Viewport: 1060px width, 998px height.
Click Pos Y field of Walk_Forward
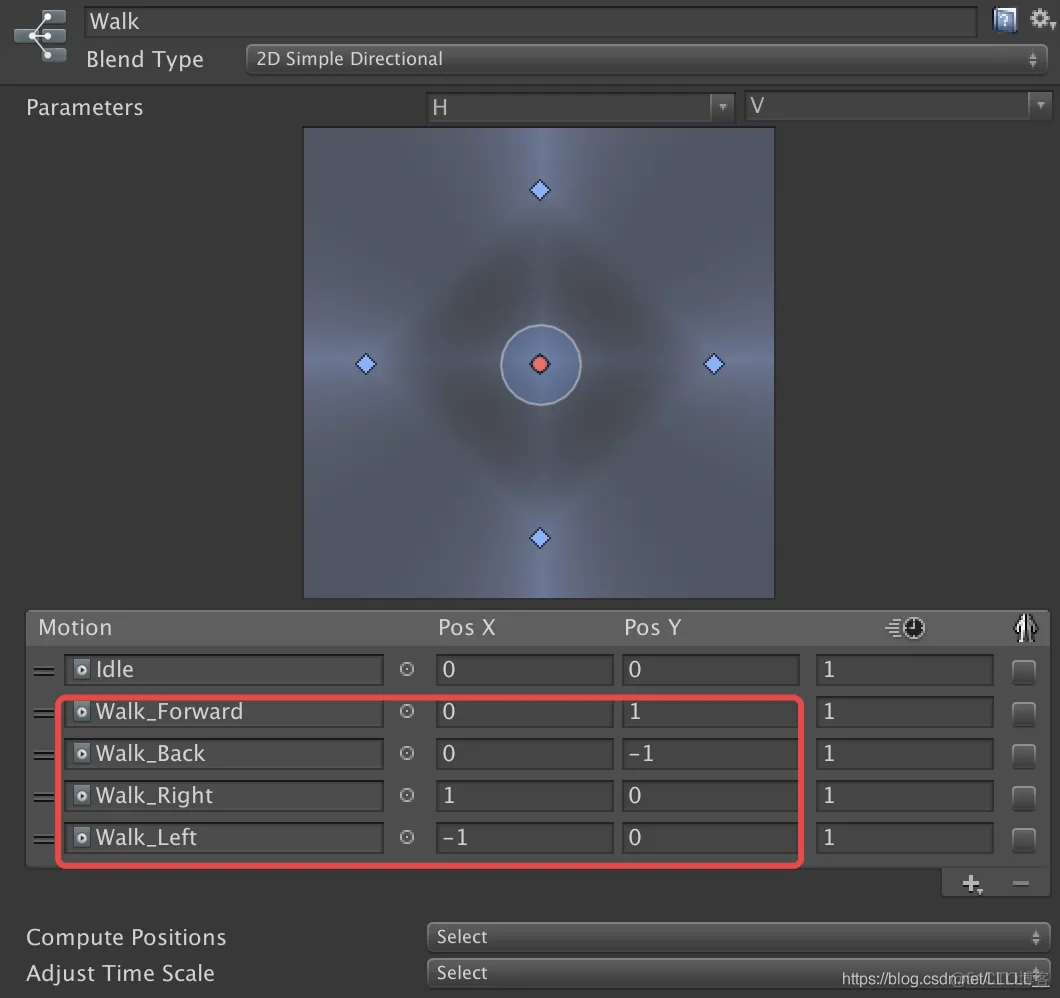710,711
